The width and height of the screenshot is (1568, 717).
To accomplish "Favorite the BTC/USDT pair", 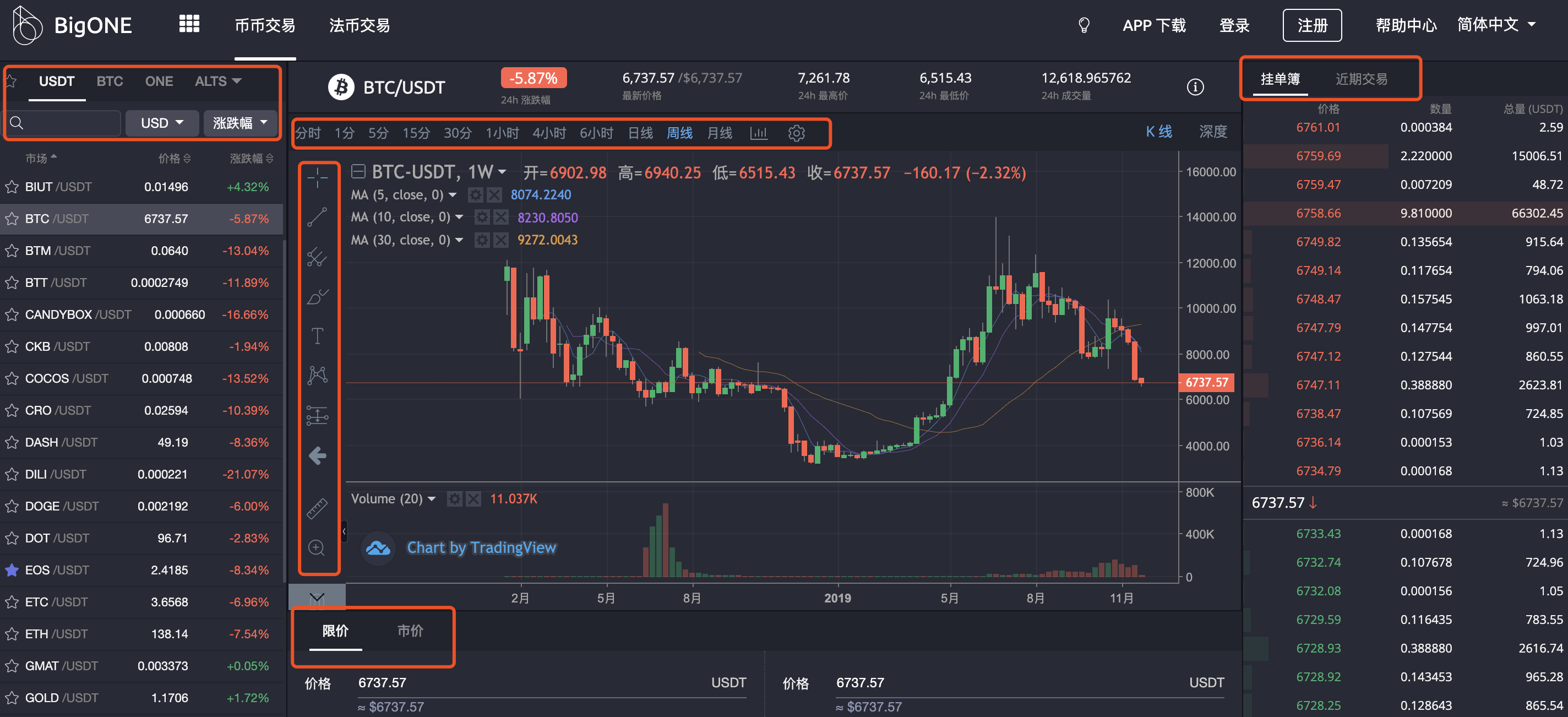I will pyautogui.click(x=12, y=219).
